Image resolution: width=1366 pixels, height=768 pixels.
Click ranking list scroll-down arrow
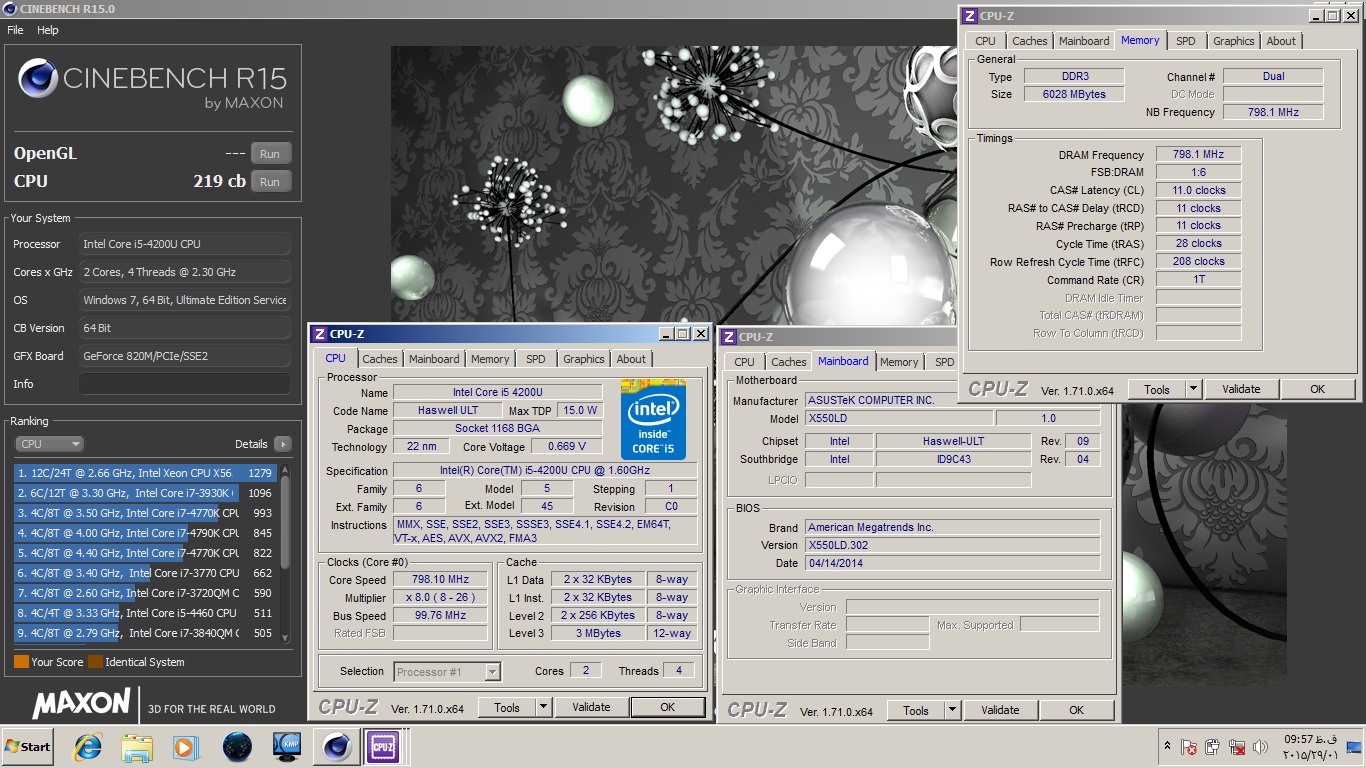pos(285,637)
